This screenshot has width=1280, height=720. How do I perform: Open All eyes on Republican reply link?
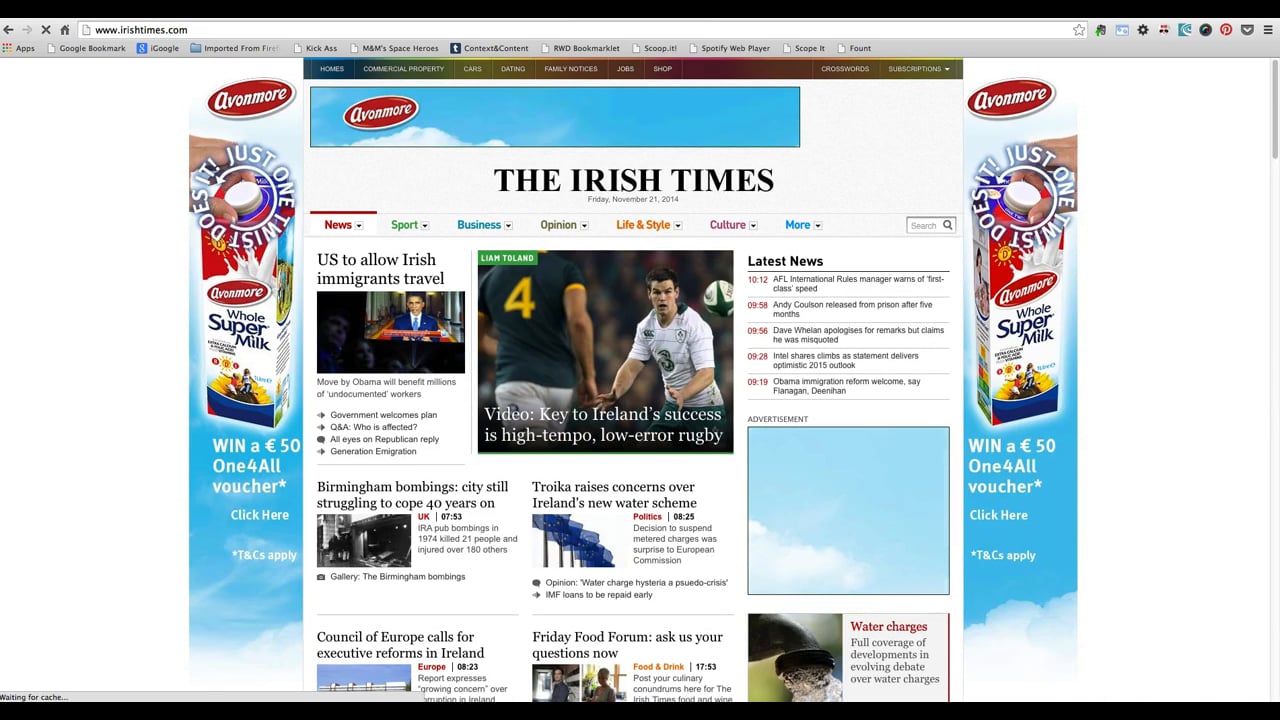pyautogui.click(x=385, y=439)
